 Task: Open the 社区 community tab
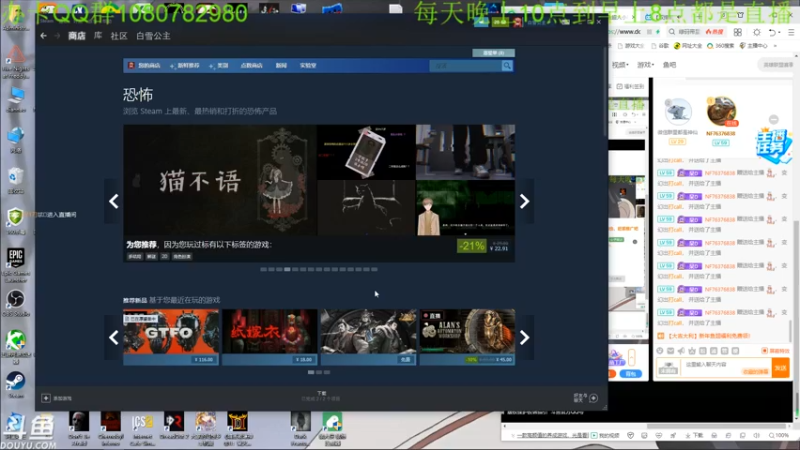pyautogui.click(x=119, y=36)
